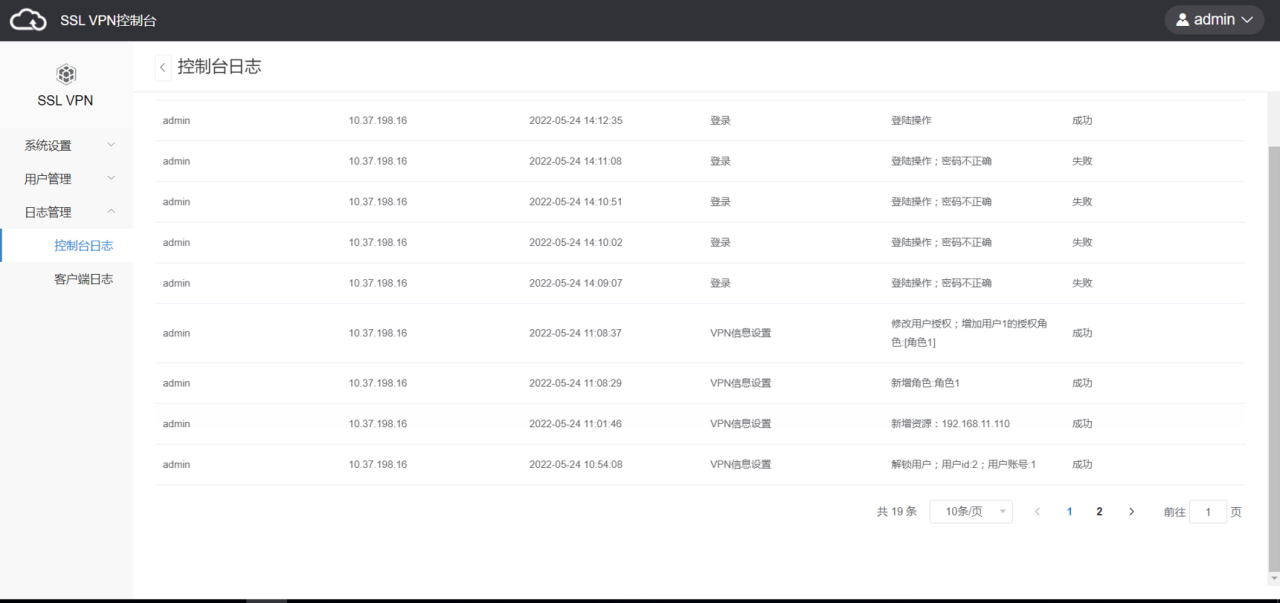Click the timestamp 2022-05-24 10:54:08
This screenshot has height=603, width=1280.
coord(576,464)
